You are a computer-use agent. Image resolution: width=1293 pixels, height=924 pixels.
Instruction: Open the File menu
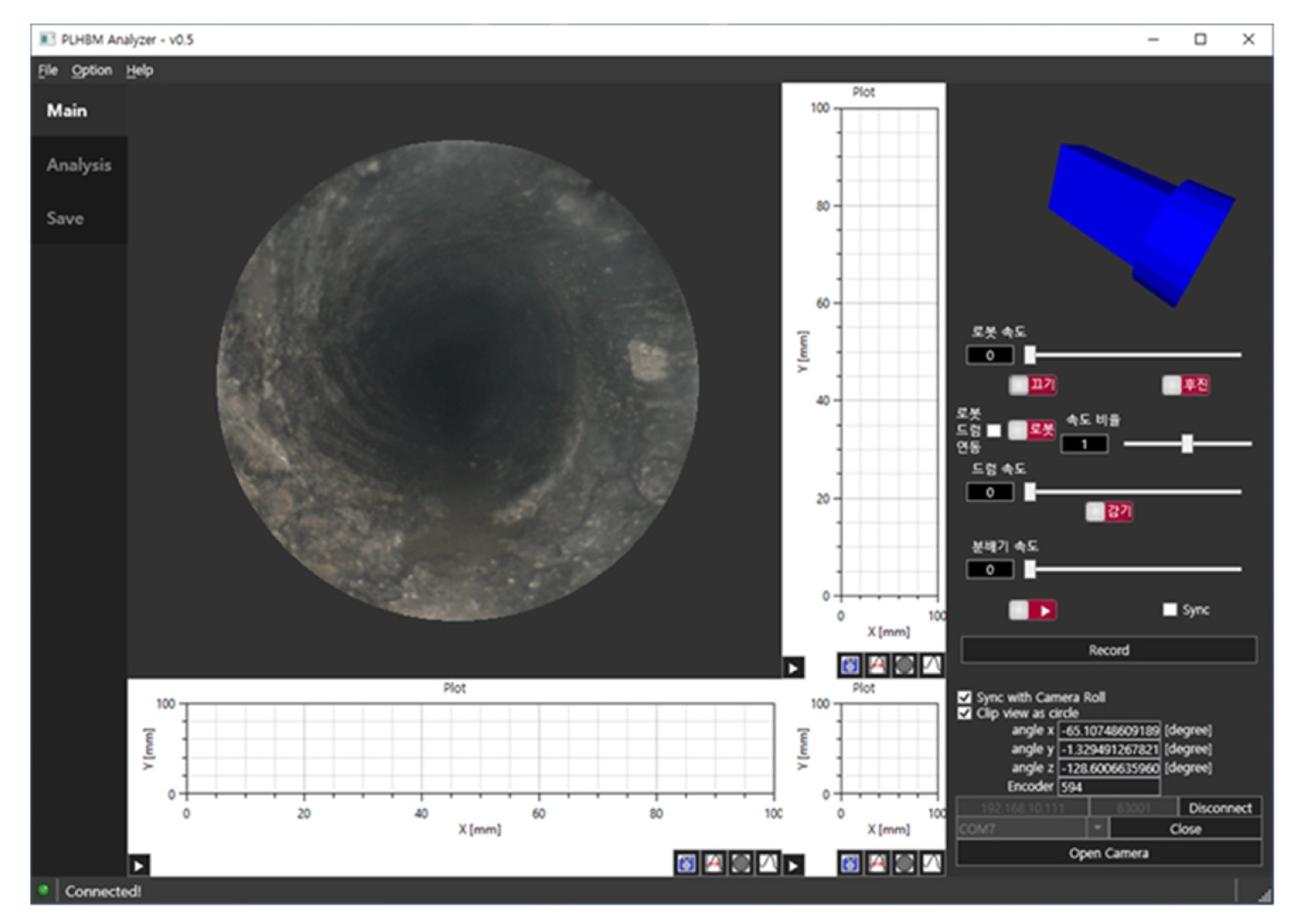48,71
